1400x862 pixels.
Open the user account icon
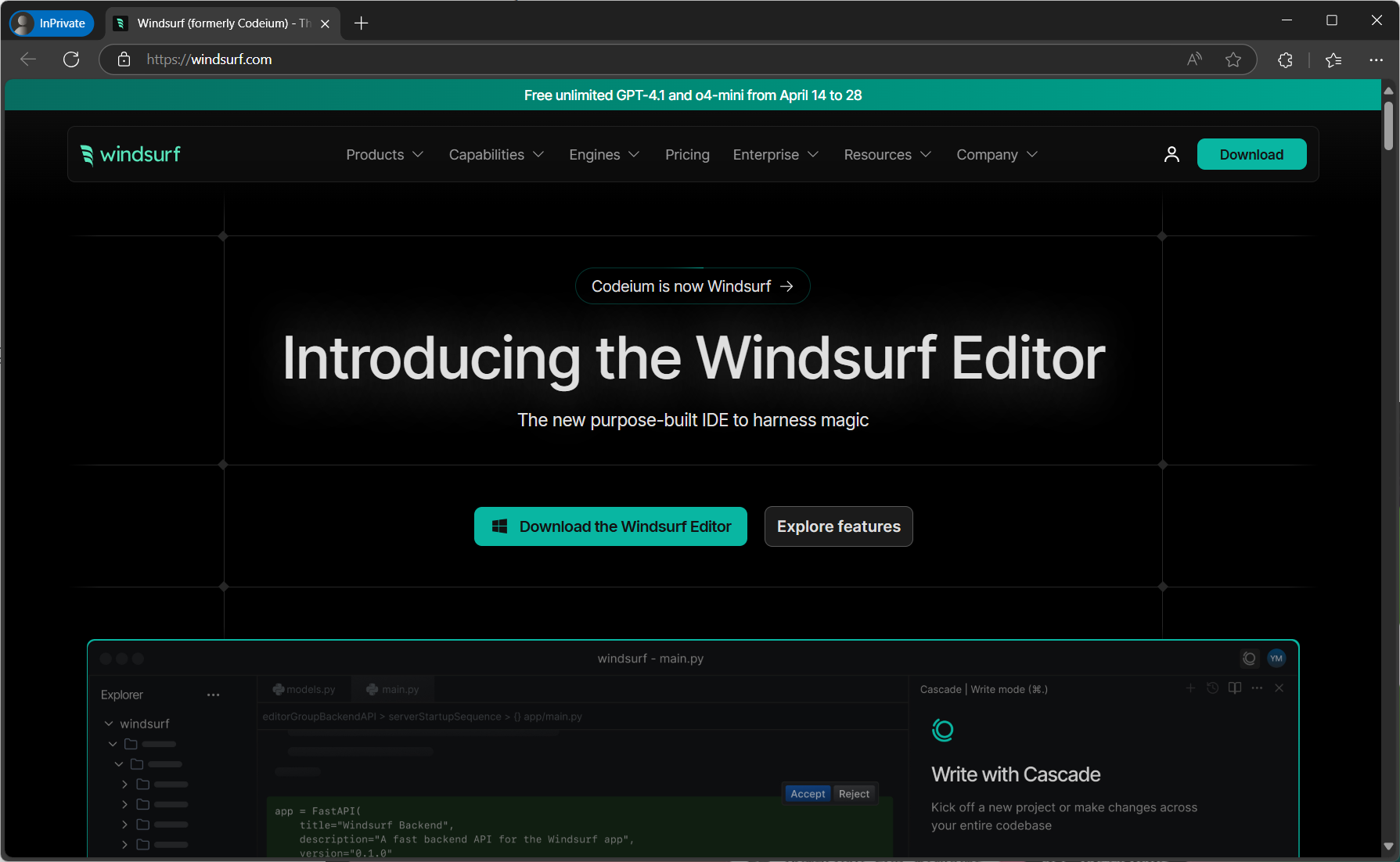[x=1171, y=154]
